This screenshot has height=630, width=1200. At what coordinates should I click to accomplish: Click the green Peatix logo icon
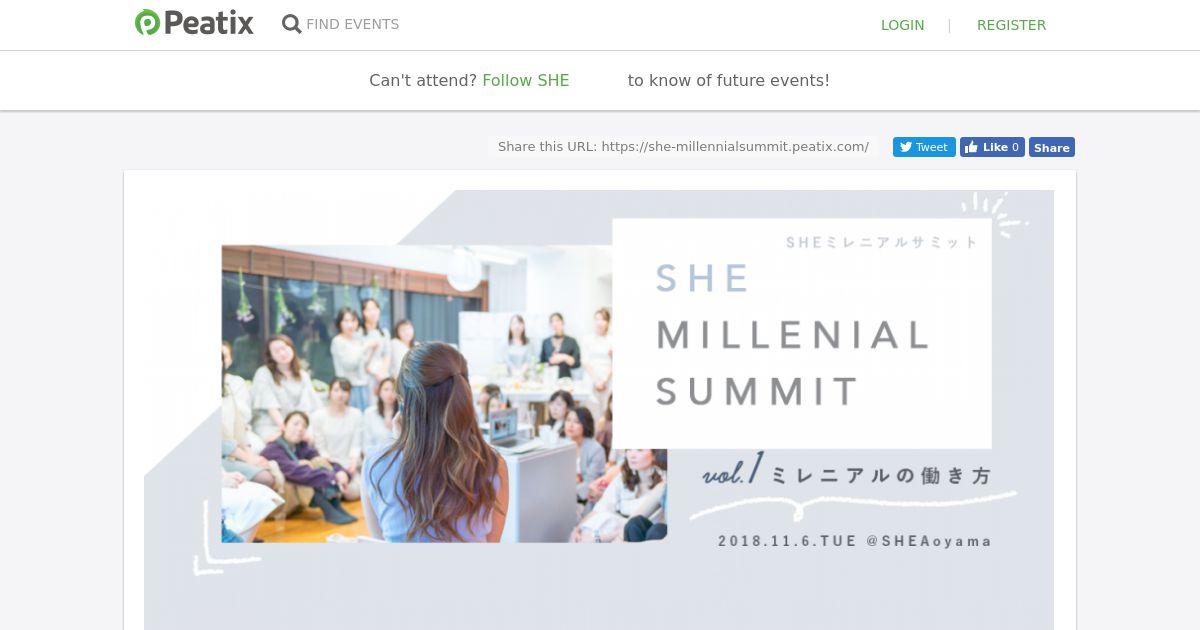(x=147, y=23)
